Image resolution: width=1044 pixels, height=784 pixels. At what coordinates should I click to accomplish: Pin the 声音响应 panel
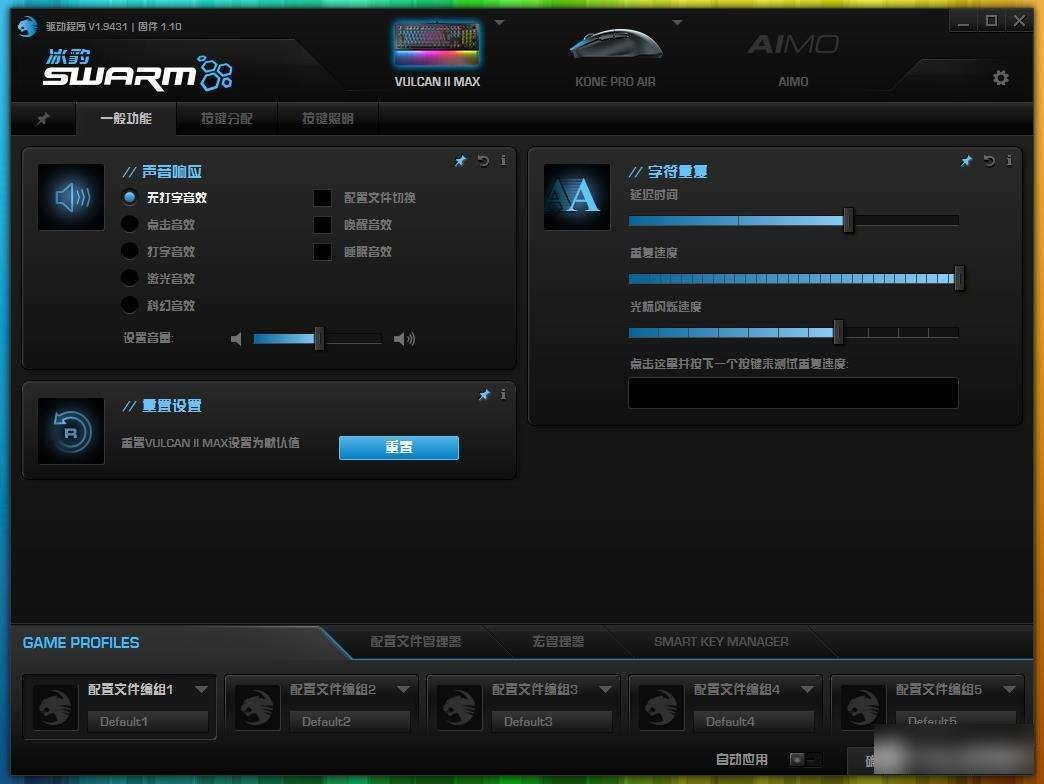[460, 161]
